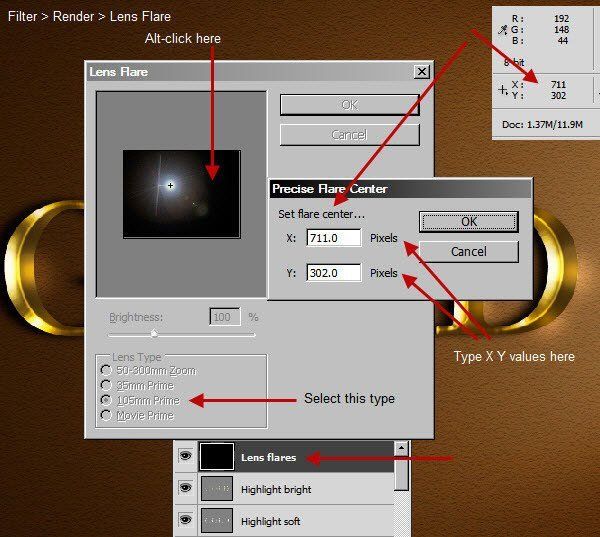This screenshot has width=600, height=537.
Task: Select the Movie Prime lens type
Action: [x=106, y=415]
